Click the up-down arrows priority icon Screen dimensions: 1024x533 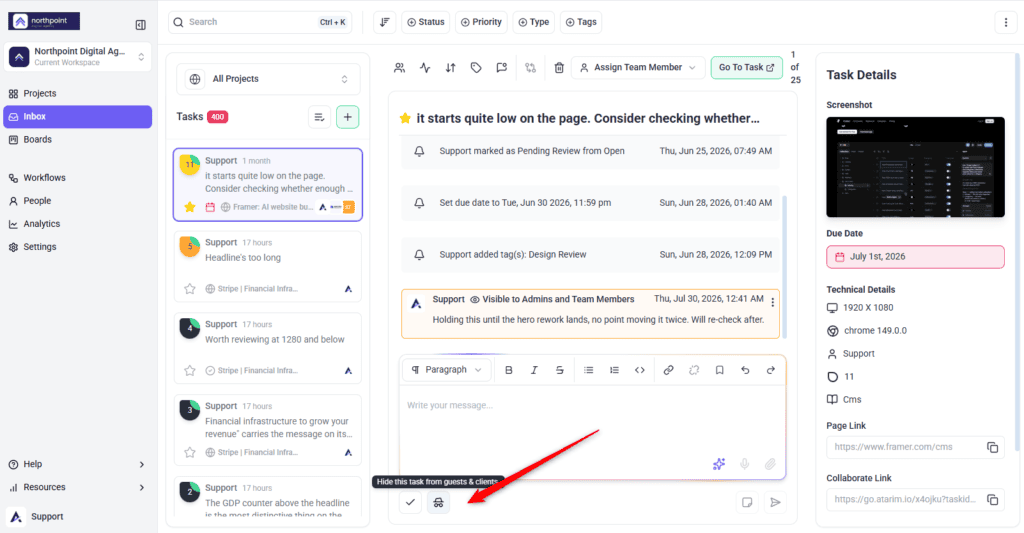coord(451,67)
